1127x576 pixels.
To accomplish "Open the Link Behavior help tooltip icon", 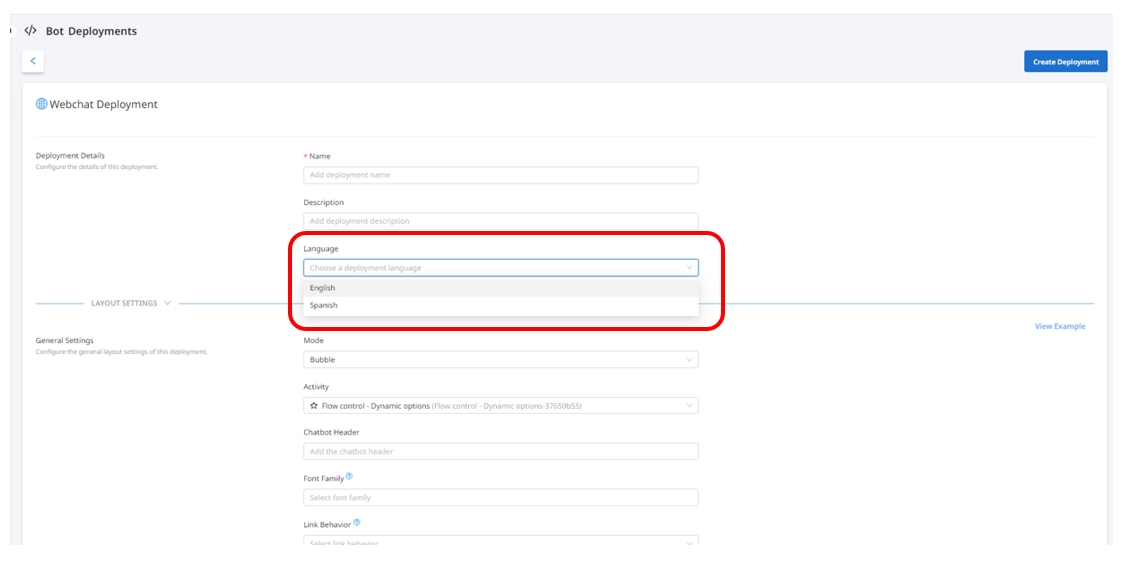I will (357, 523).
